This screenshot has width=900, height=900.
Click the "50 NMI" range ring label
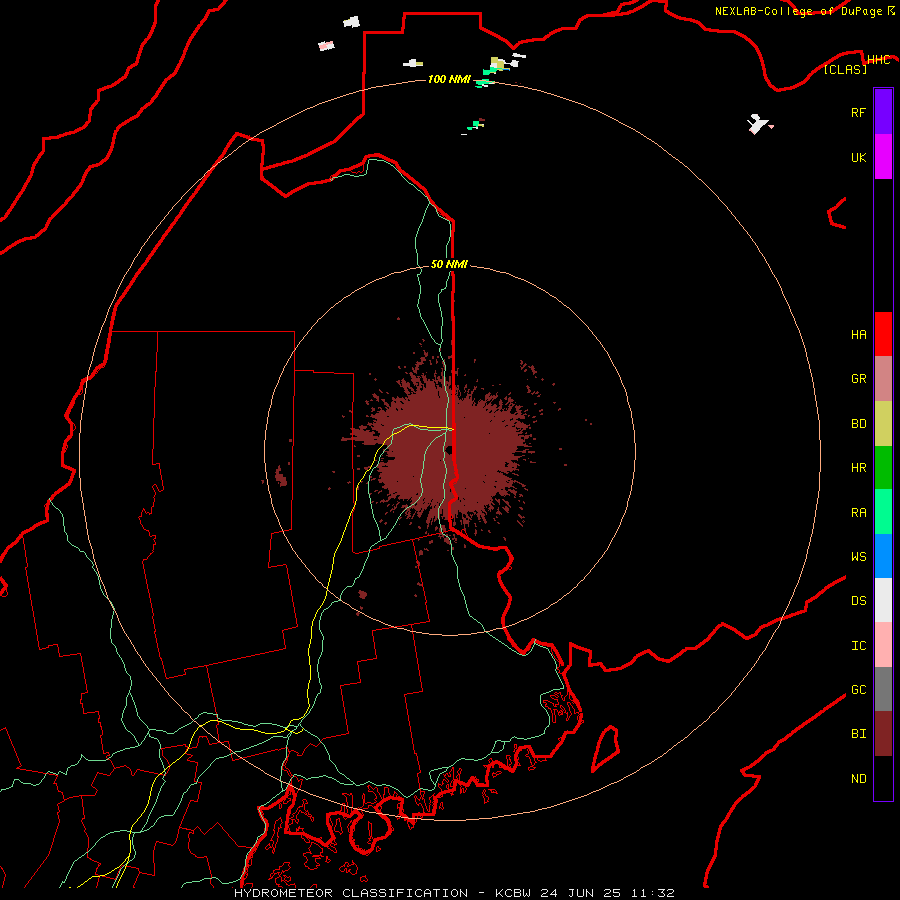click(449, 264)
